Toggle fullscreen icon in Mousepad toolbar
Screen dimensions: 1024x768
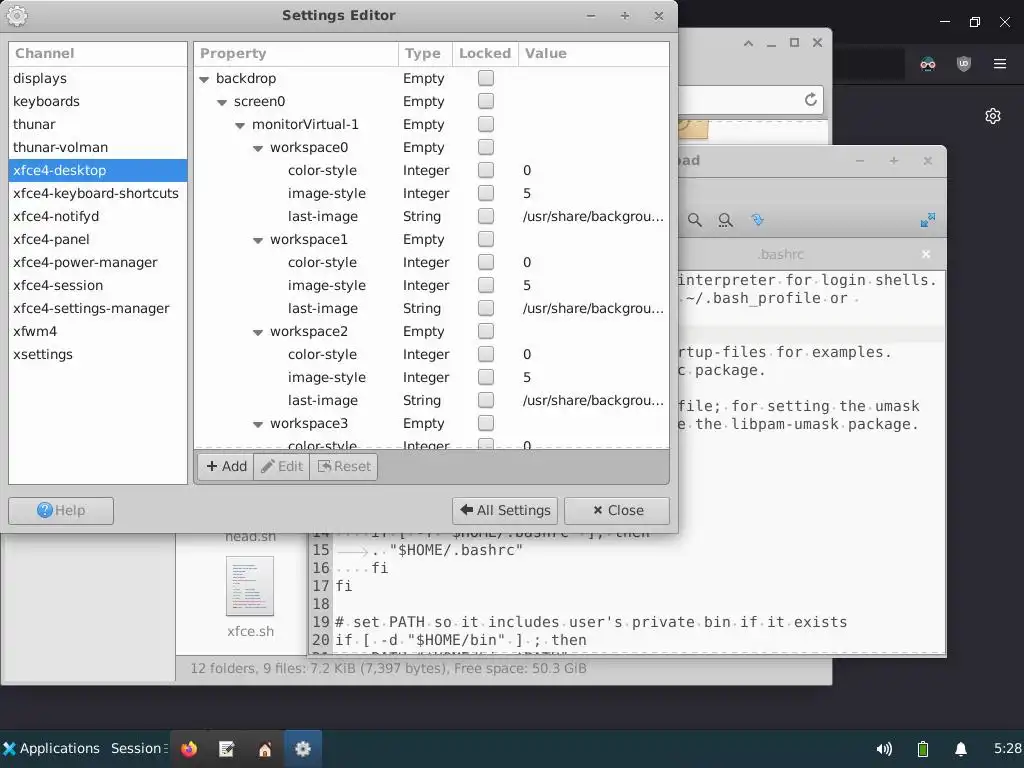927,220
